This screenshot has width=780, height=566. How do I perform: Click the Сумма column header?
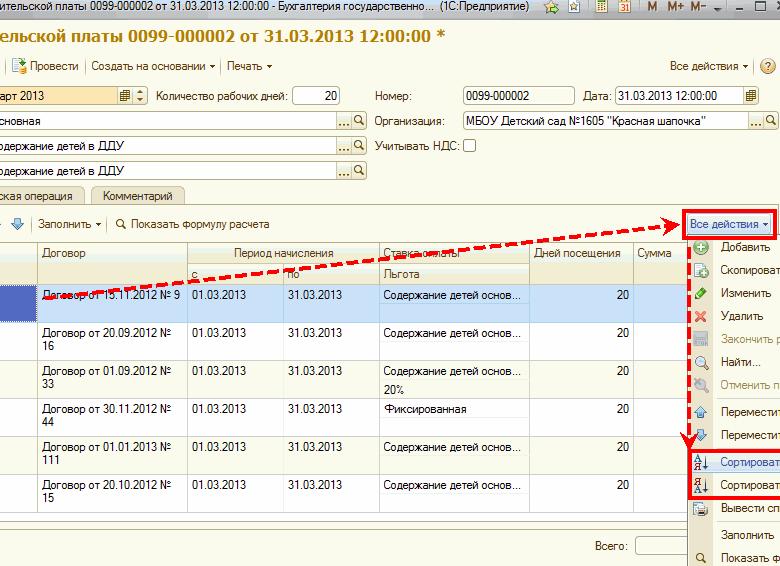(x=660, y=263)
